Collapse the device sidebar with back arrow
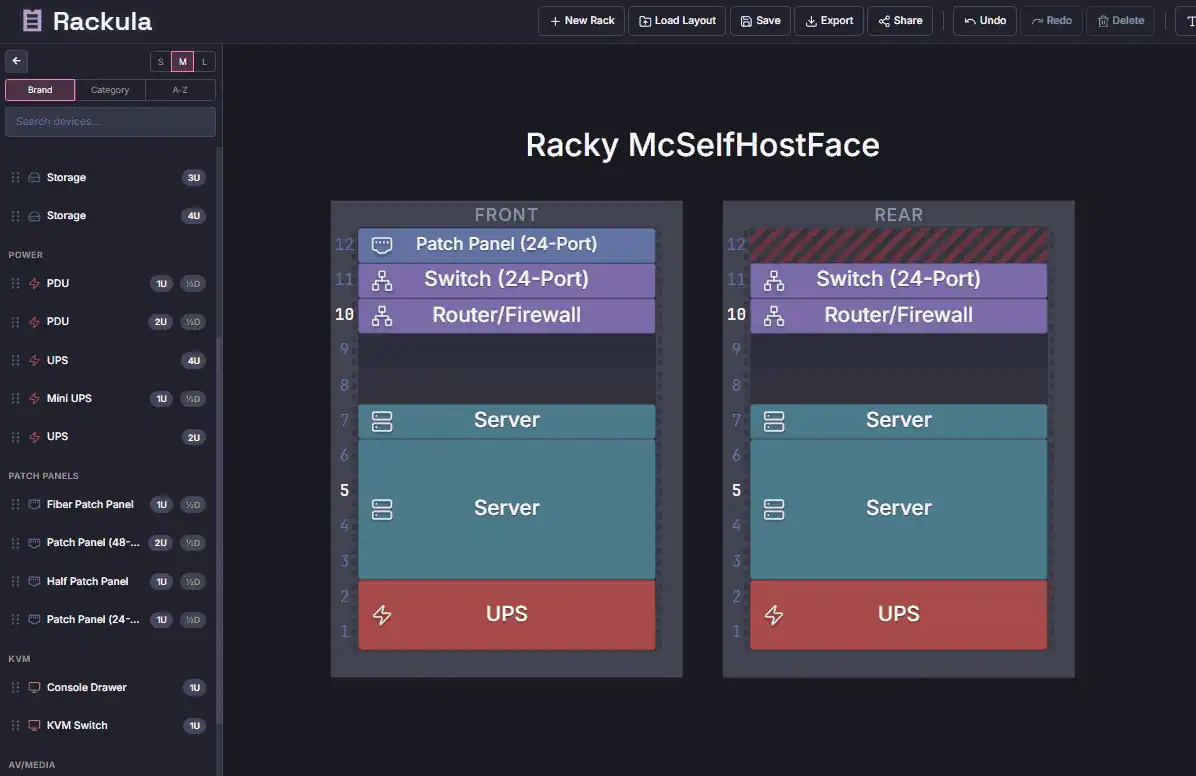The height and width of the screenshot is (776, 1196). [x=17, y=61]
